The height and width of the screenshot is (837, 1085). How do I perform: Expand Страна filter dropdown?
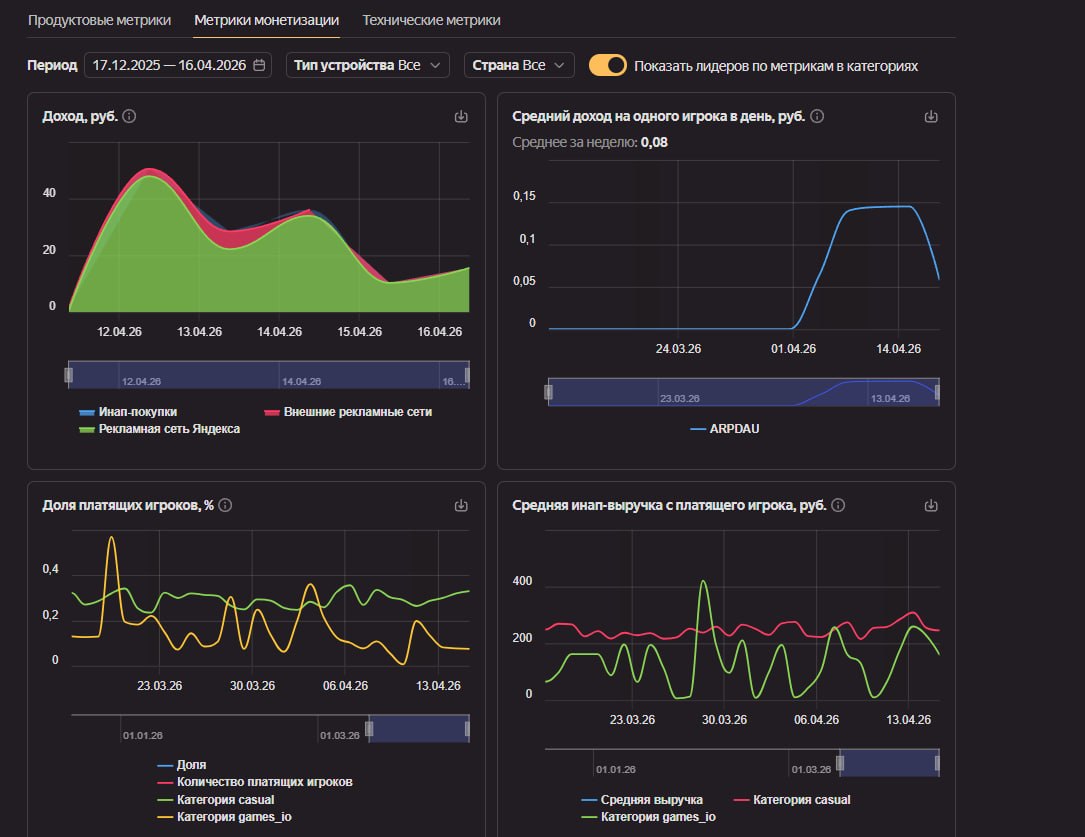click(519, 65)
